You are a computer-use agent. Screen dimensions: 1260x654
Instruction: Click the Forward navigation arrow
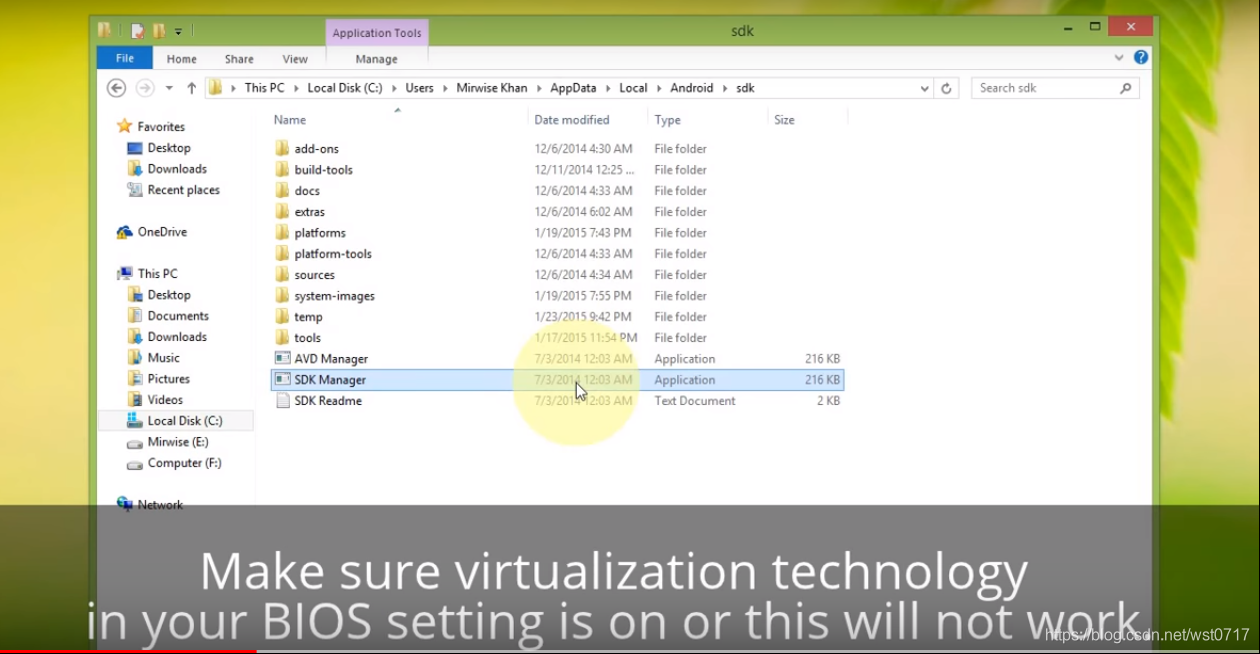(x=145, y=88)
